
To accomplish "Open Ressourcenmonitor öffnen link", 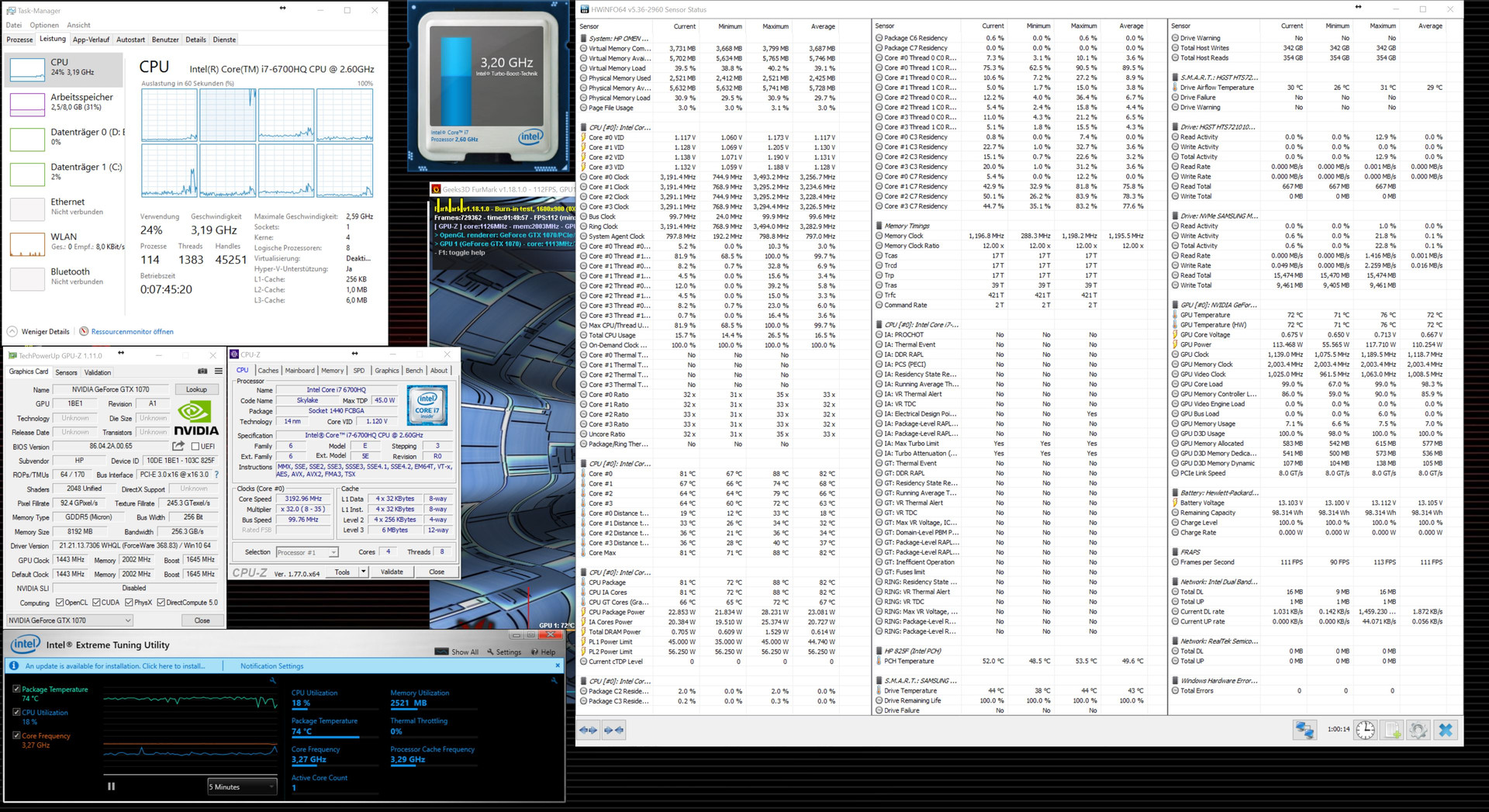I will [x=133, y=331].
